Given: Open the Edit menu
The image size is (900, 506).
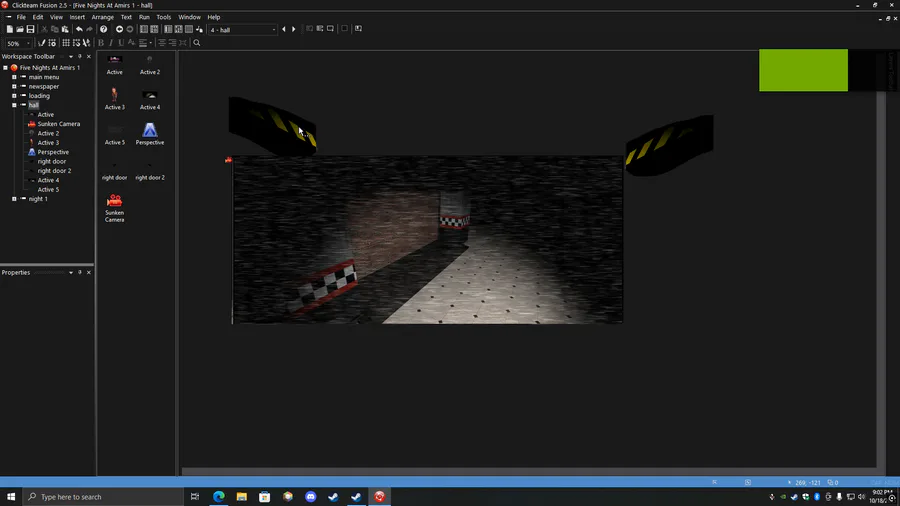Looking at the screenshot, I should pos(38,17).
